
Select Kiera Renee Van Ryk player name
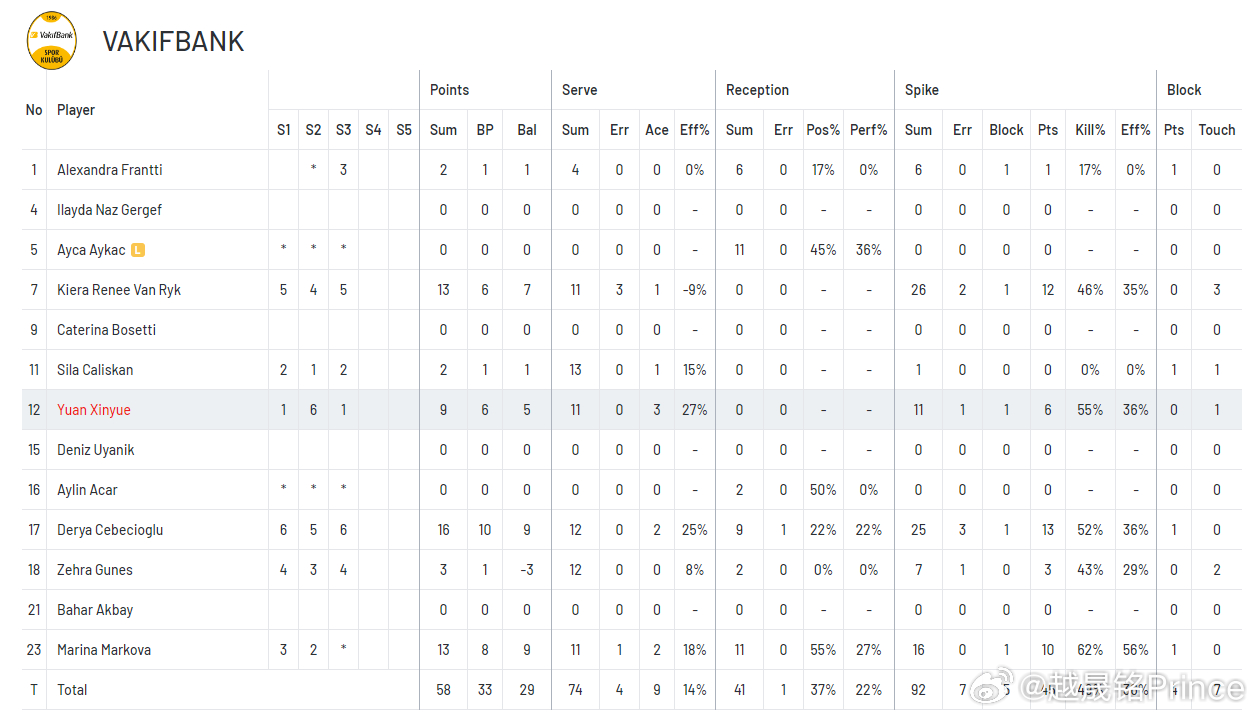(119, 290)
